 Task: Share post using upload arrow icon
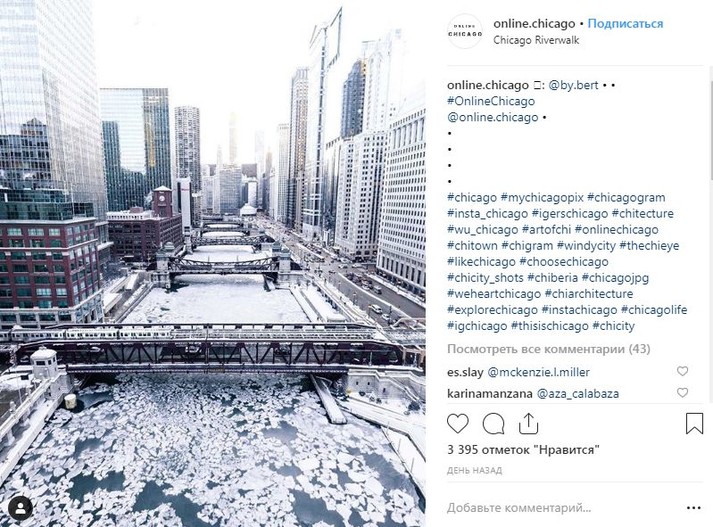pos(528,423)
